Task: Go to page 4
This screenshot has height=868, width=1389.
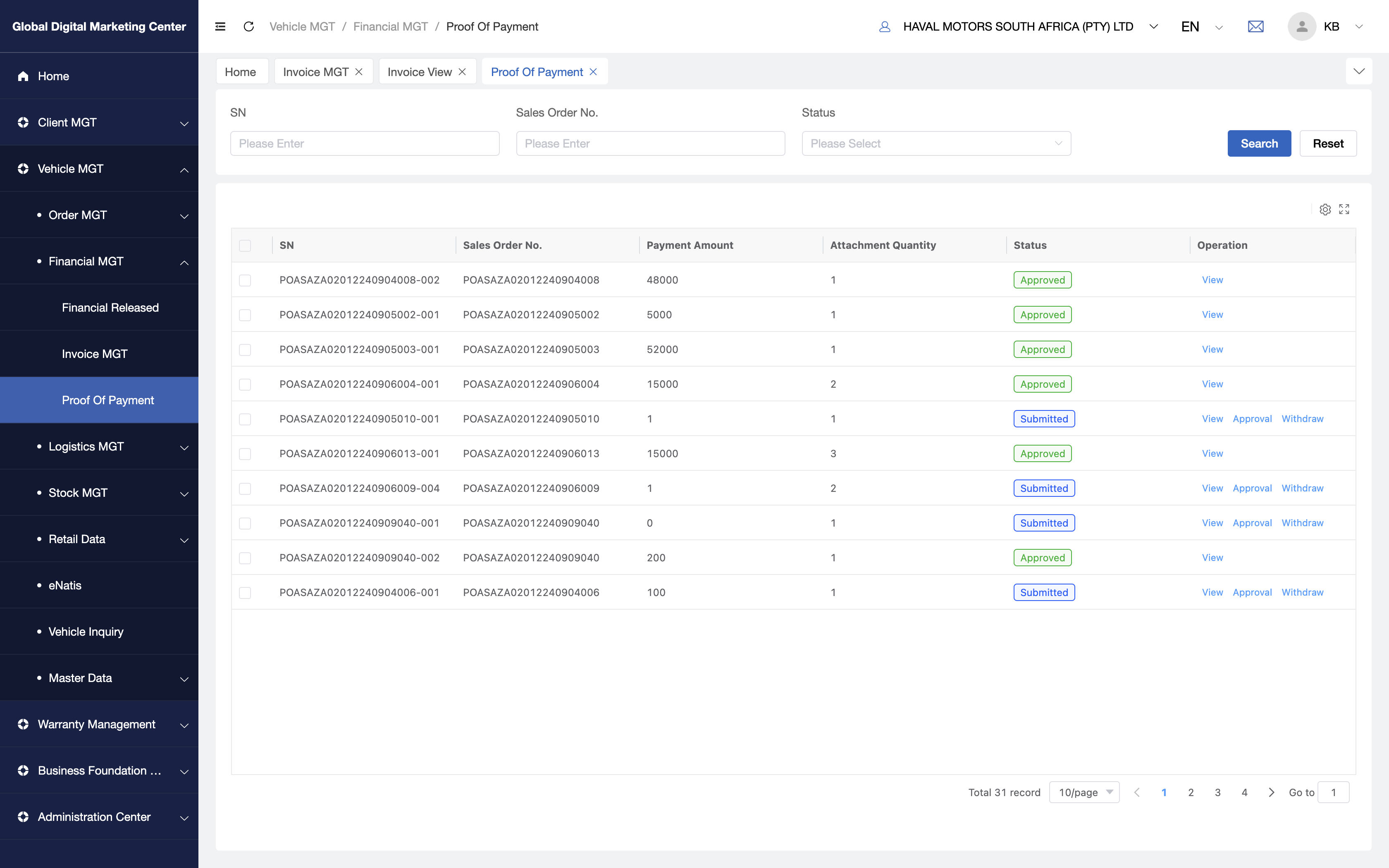Action: tap(1244, 792)
